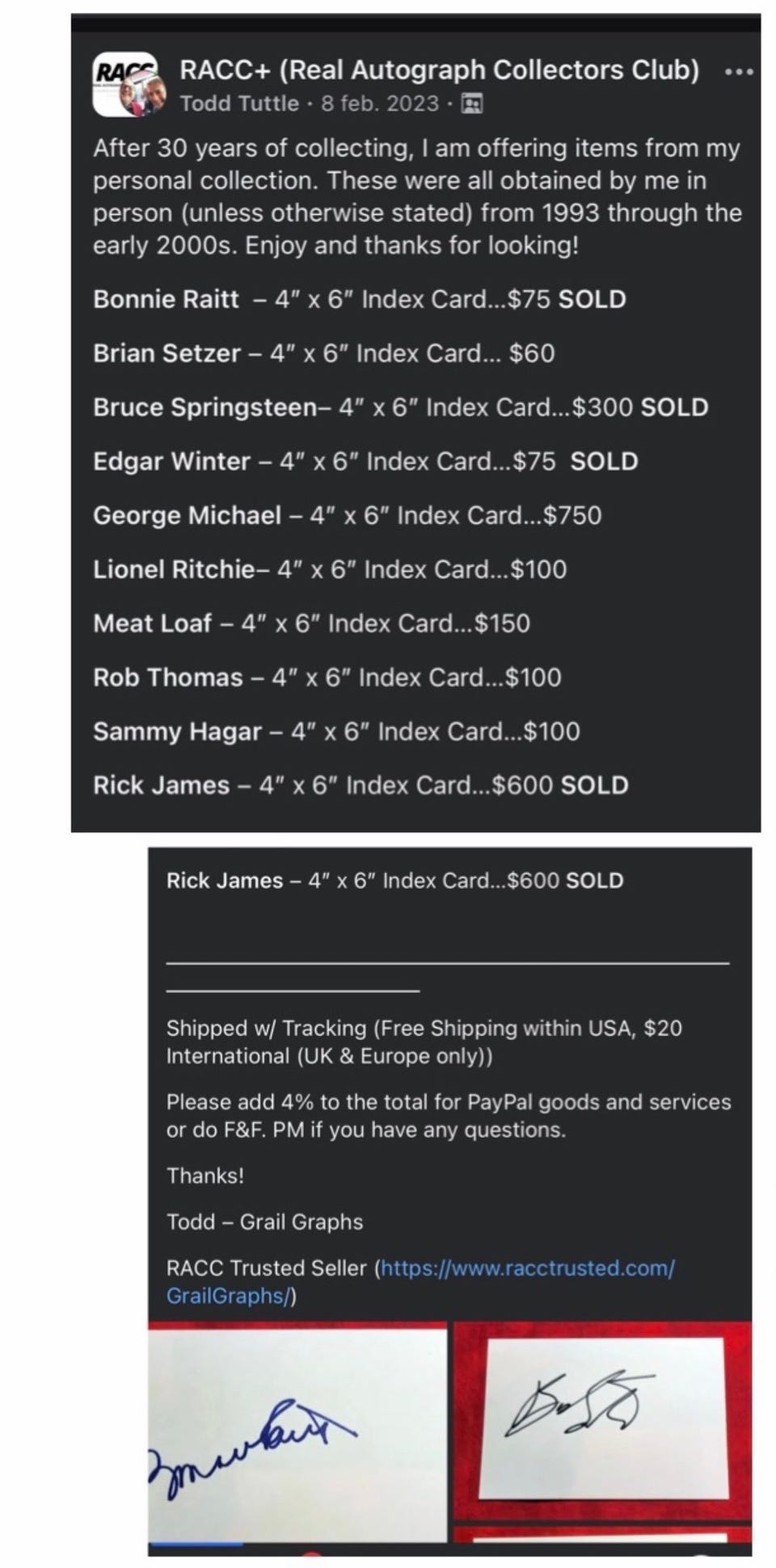The image size is (776, 1568).
Task: Click the Sammy Hagar $100 listing line
Action: pos(336,732)
